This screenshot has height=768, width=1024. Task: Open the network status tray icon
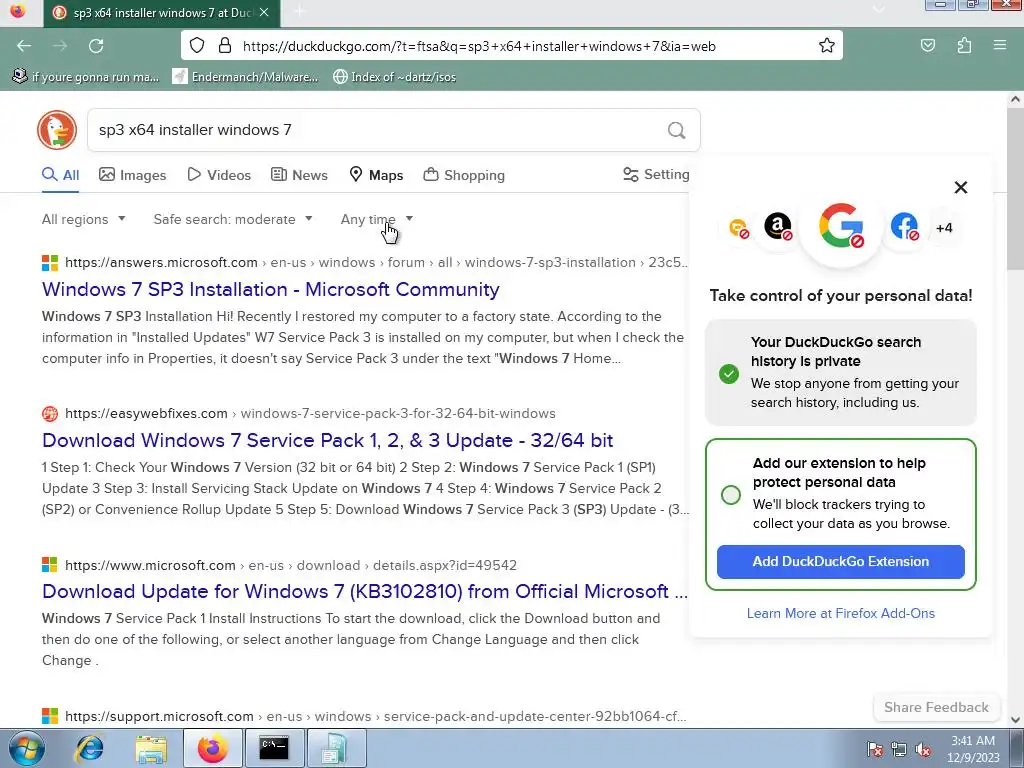[899, 749]
